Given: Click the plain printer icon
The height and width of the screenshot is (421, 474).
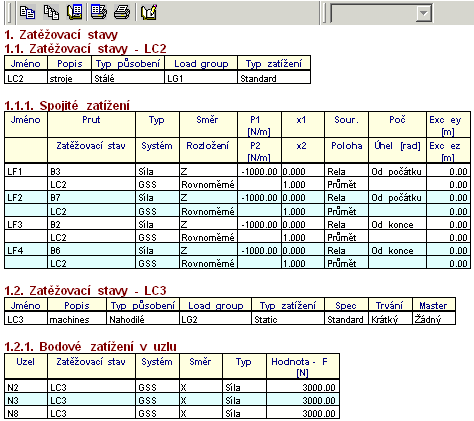Looking at the screenshot, I should 122,13.
